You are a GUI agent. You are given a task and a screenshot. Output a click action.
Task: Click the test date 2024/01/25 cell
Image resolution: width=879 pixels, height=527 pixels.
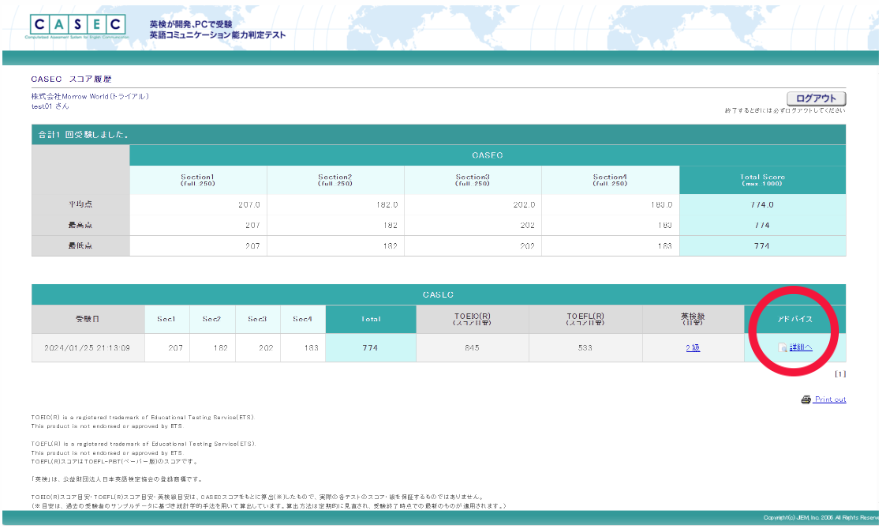(87, 347)
